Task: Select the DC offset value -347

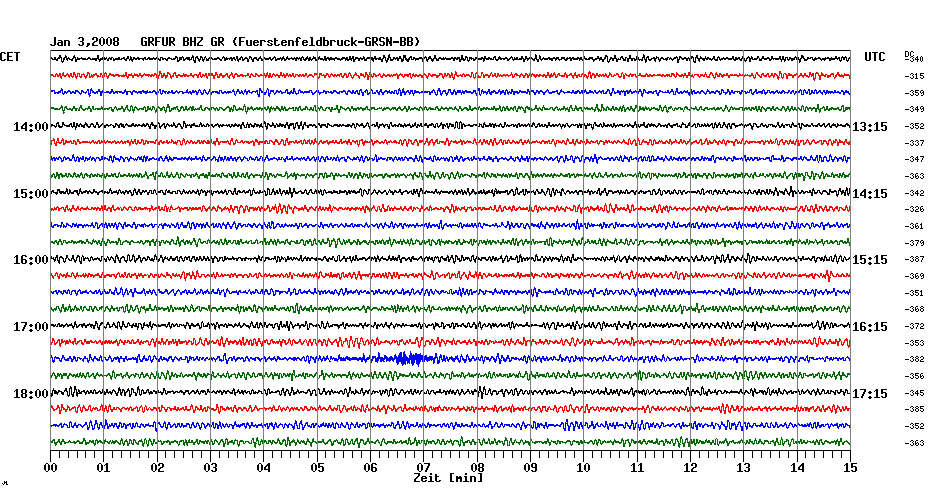Action: [x=914, y=160]
